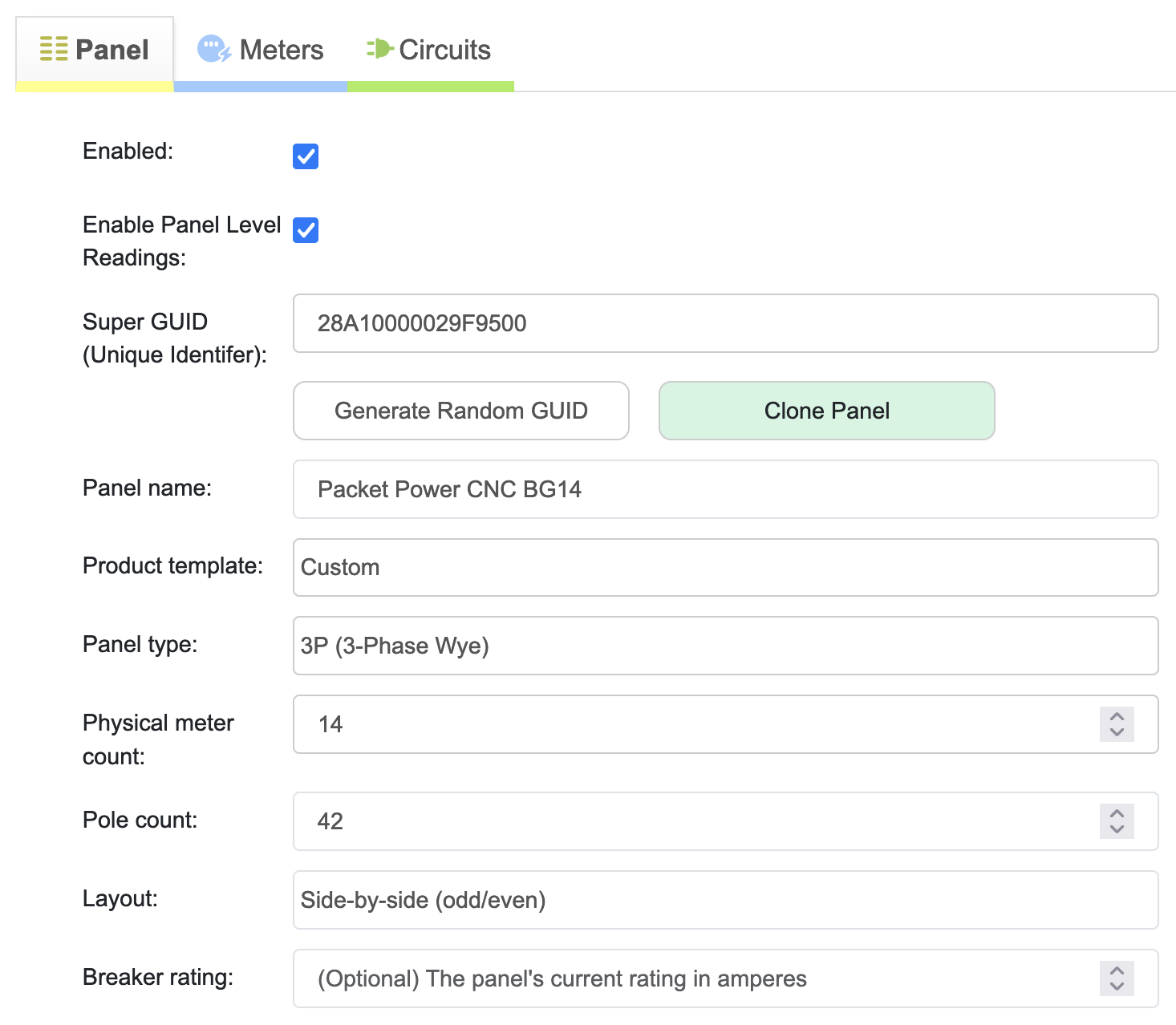Raise Breaker rating with up arrow
This screenshot has width=1176, height=1025.
point(1117,970)
